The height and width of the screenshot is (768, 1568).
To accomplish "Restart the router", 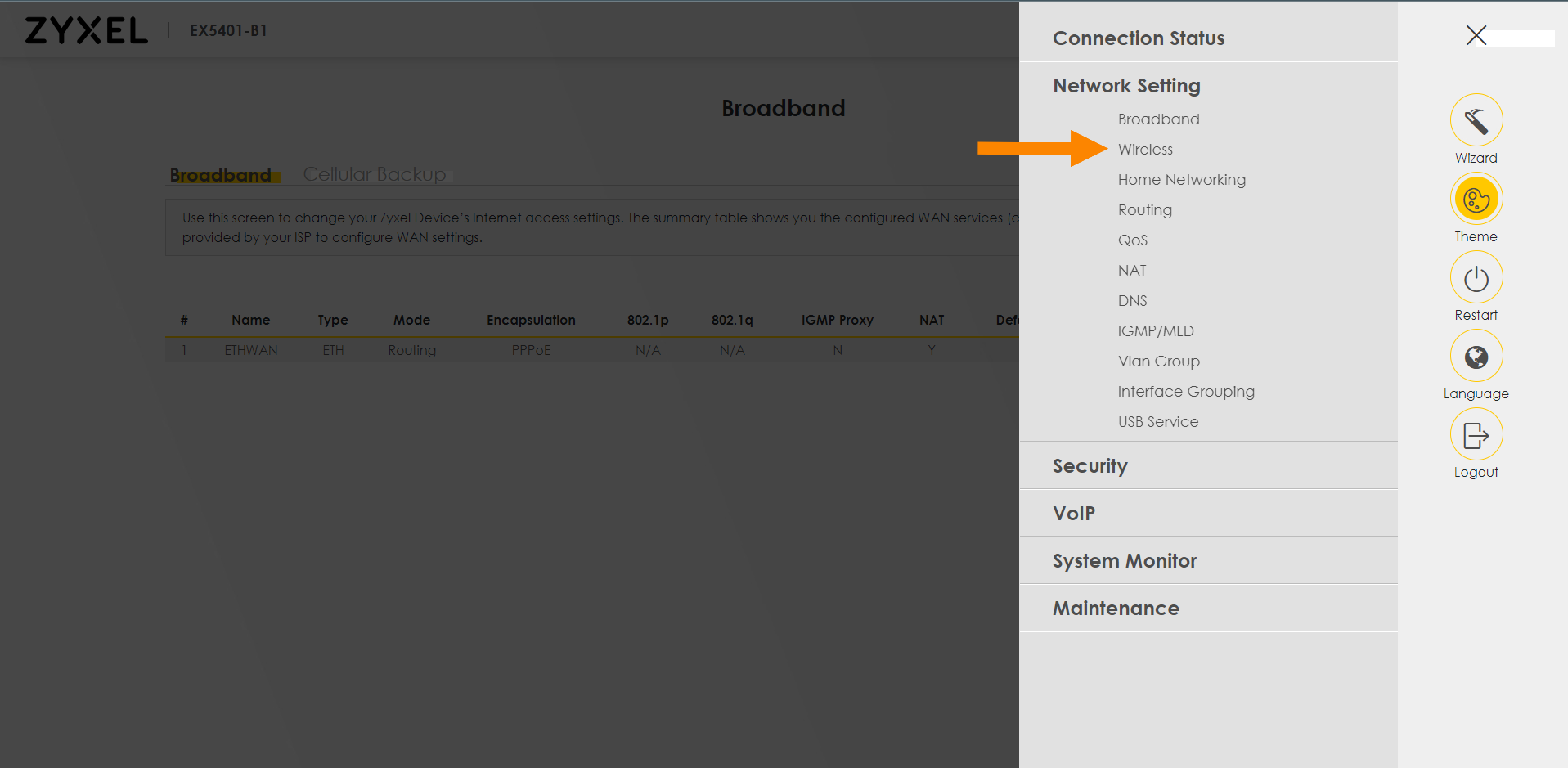I will pyautogui.click(x=1476, y=277).
